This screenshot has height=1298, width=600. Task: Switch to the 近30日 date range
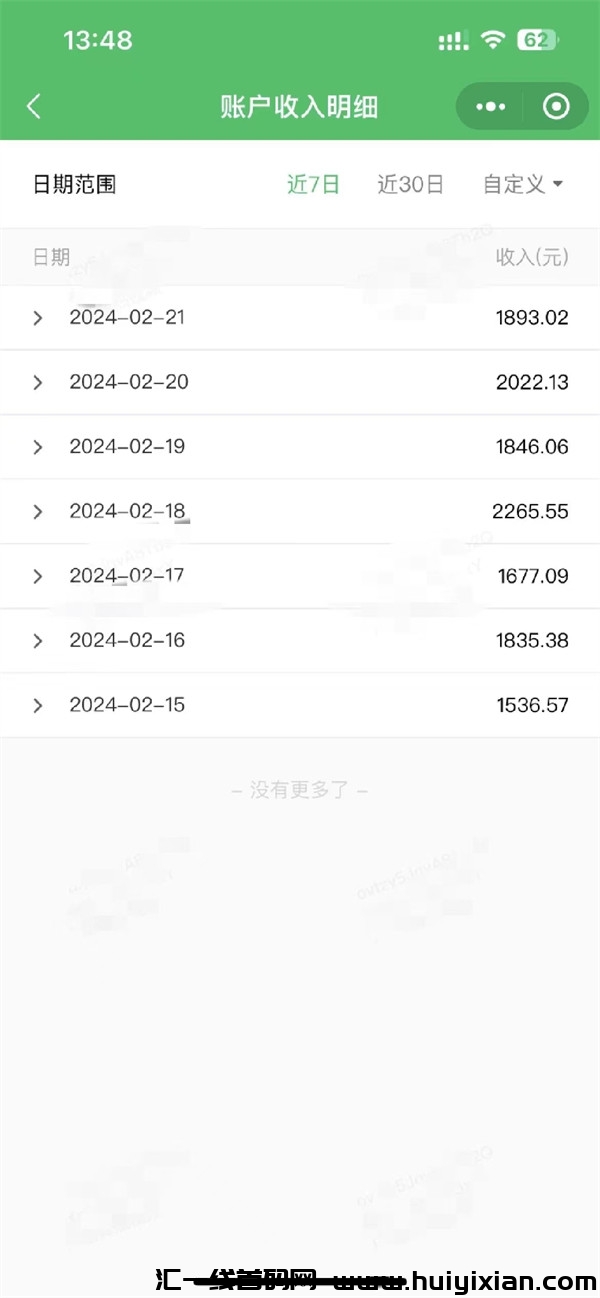410,184
